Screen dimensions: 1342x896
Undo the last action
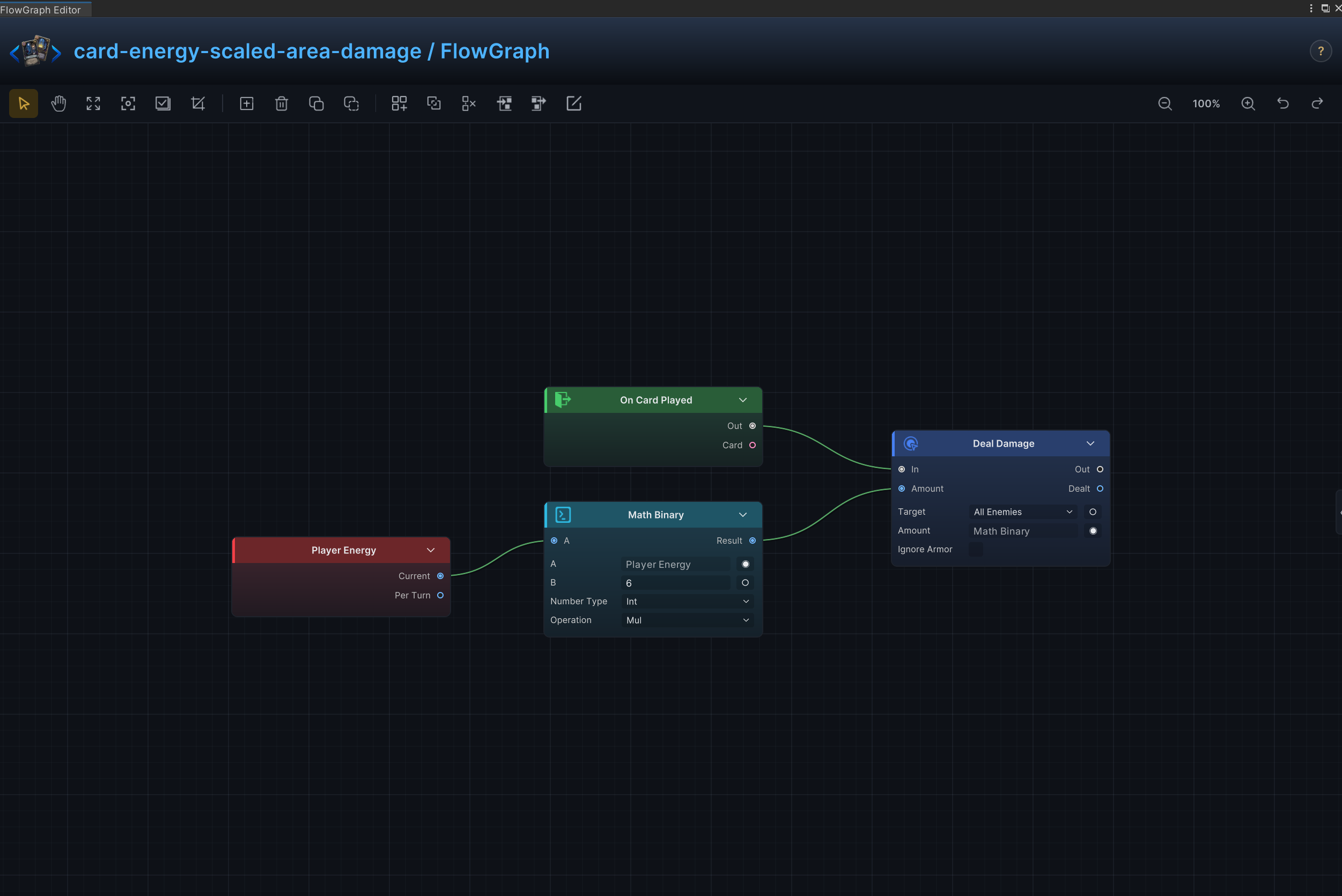[1282, 103]
